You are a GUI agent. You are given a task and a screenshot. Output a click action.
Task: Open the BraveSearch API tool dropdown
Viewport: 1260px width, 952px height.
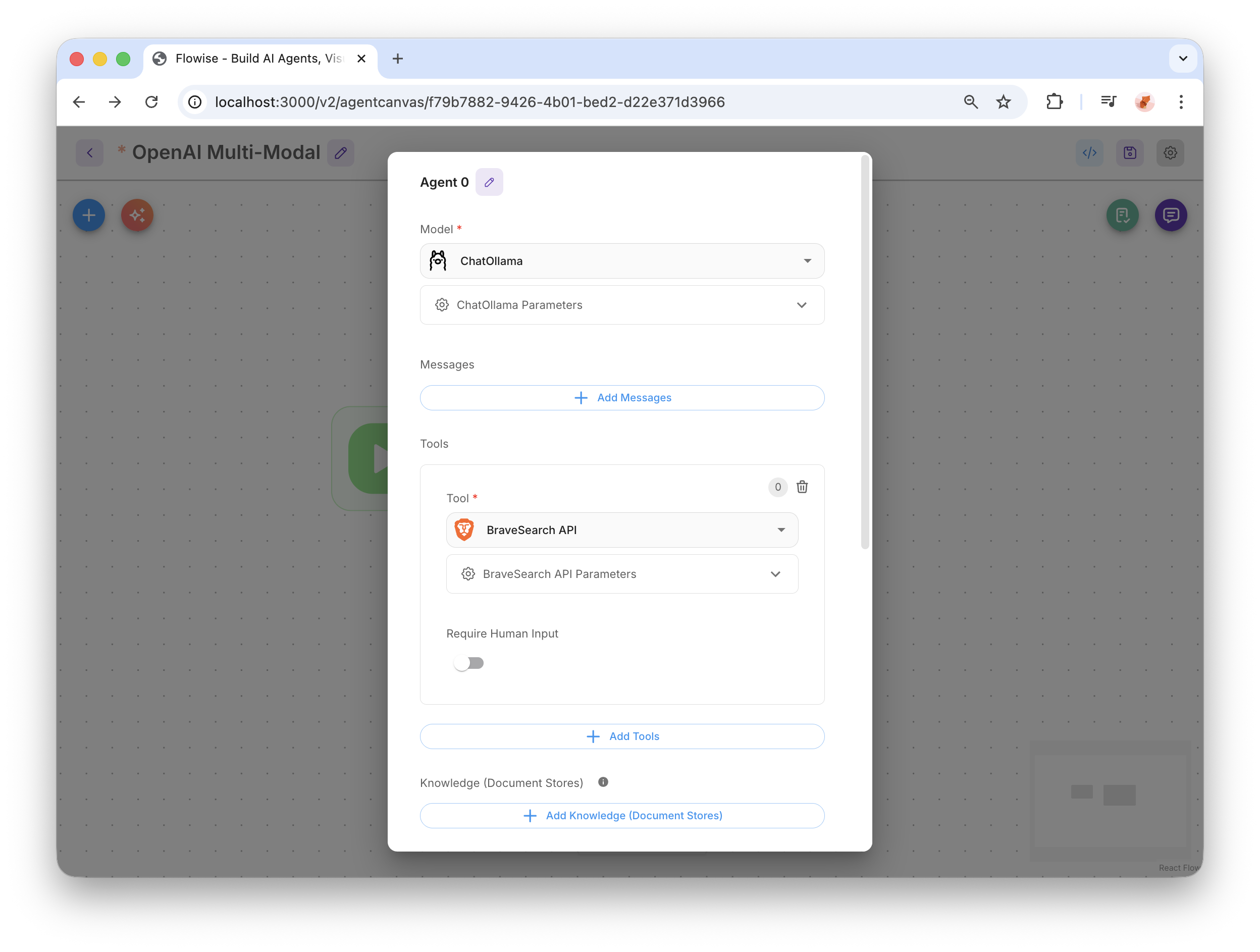(x=621, y=530)
